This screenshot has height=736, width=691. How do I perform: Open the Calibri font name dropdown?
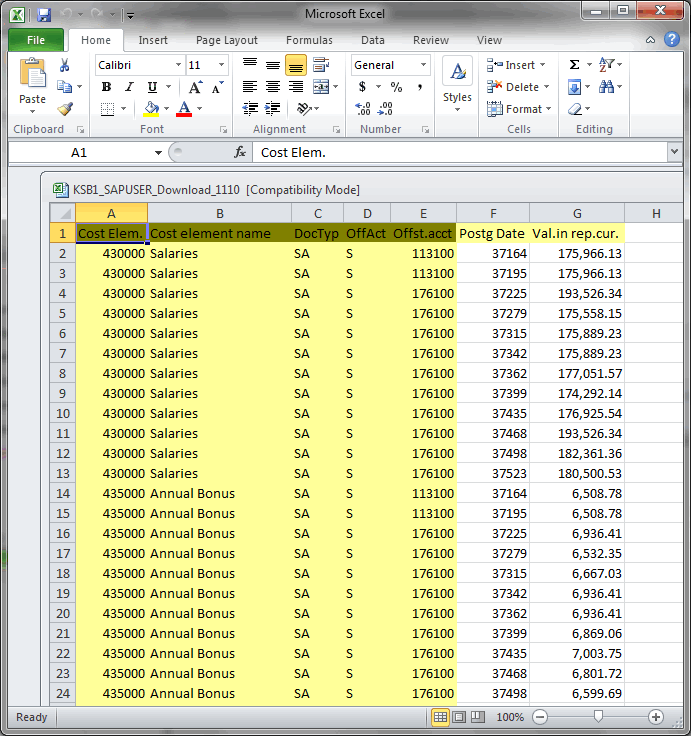[178, 65]
